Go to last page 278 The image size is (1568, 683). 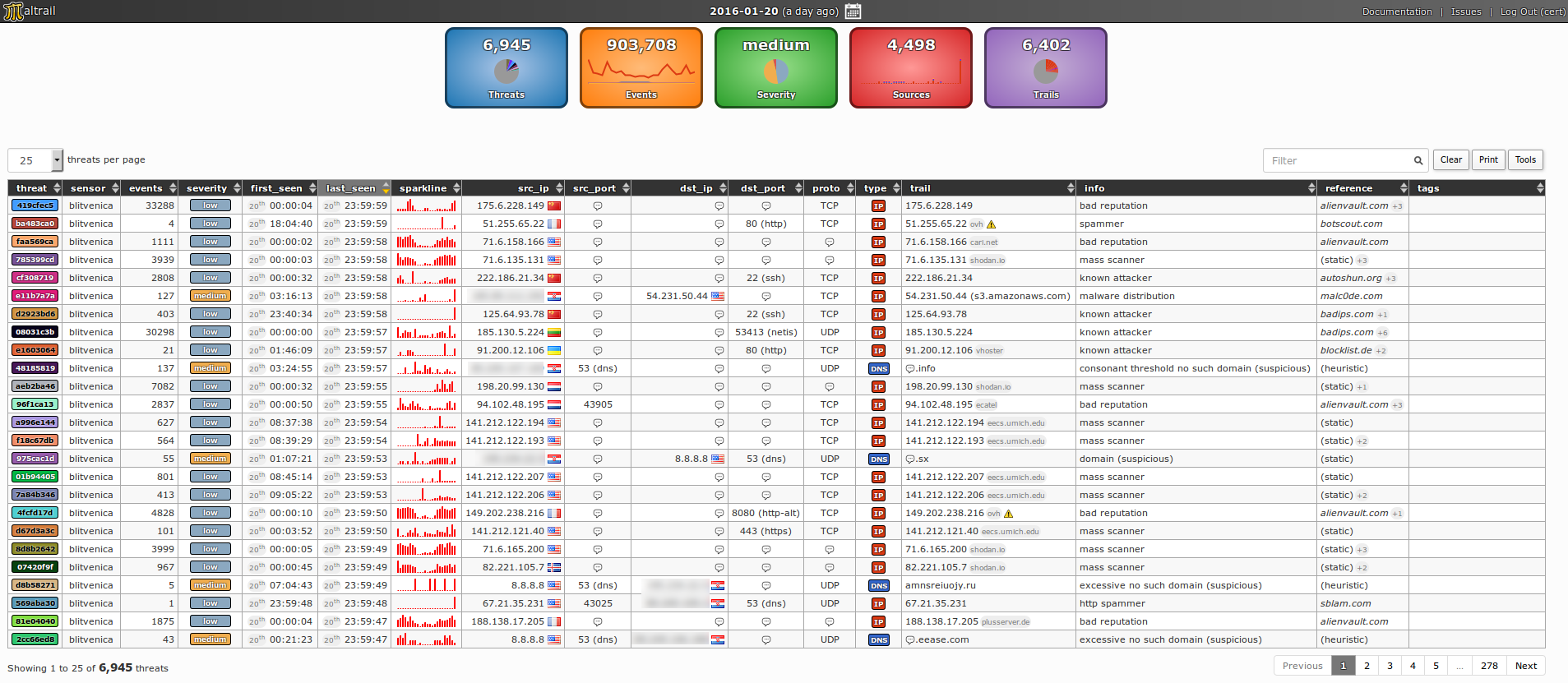click(x=1489, y=666)
